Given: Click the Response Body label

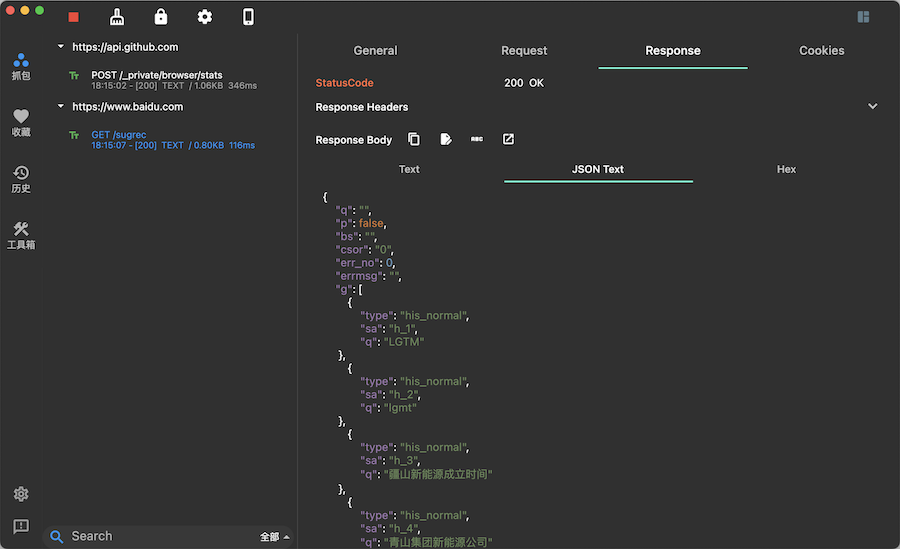Looking at the screenshot, I should (x=354, y=140).
